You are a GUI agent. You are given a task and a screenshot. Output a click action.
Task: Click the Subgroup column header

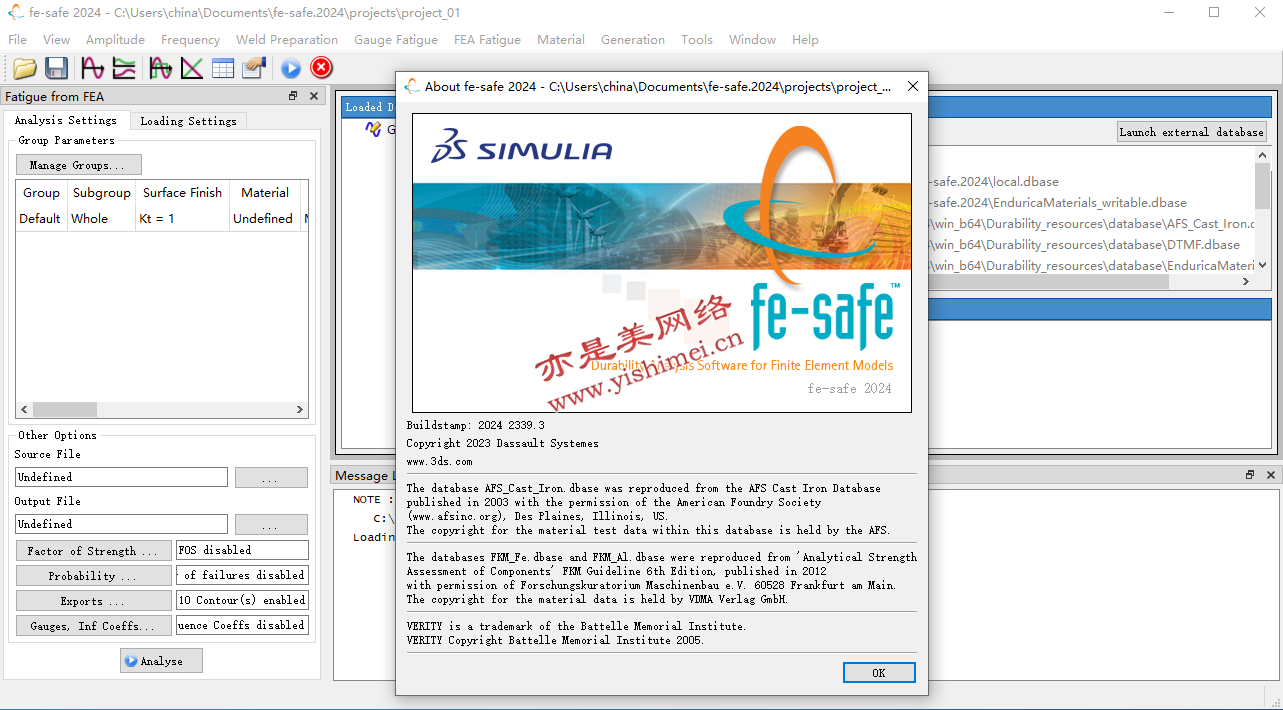click(x=101, y=193)
